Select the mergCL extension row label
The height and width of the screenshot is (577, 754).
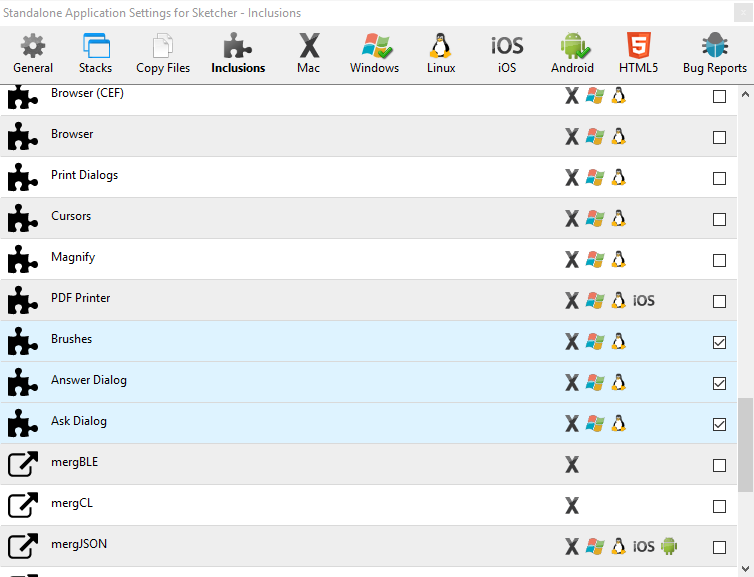click(72, 503)
